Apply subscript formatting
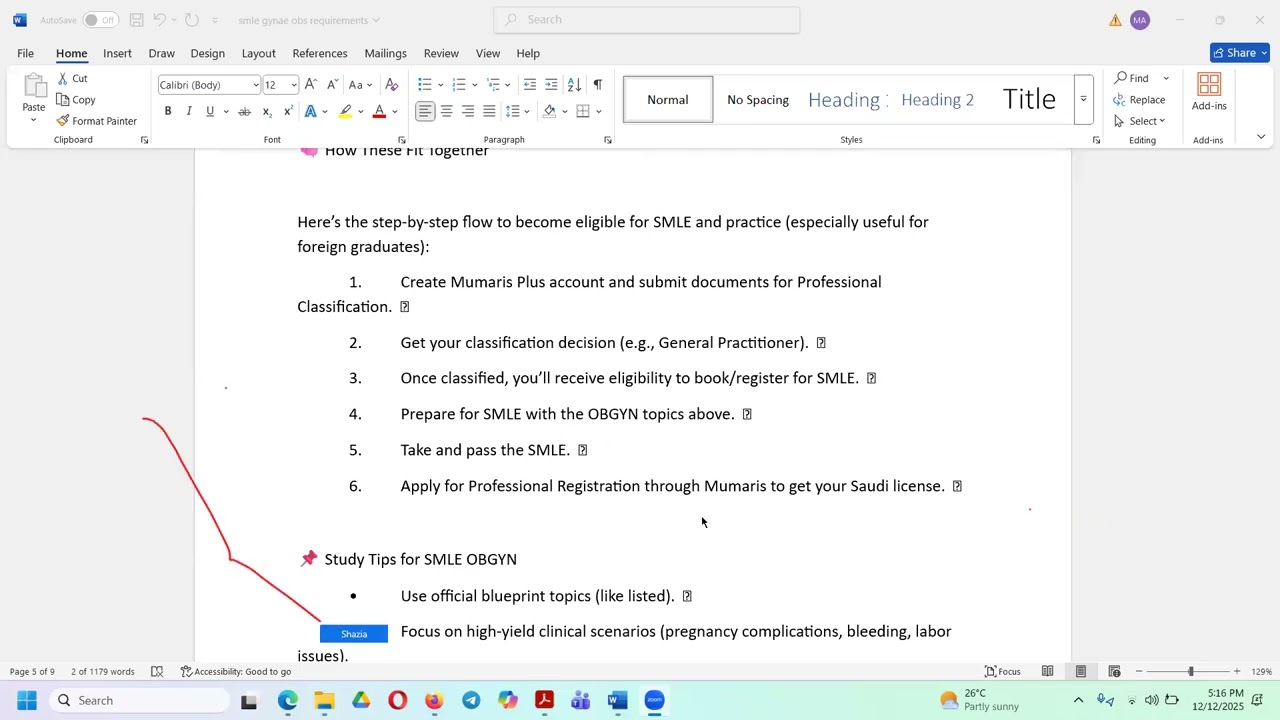1280x720 pixels. [267, 111]
